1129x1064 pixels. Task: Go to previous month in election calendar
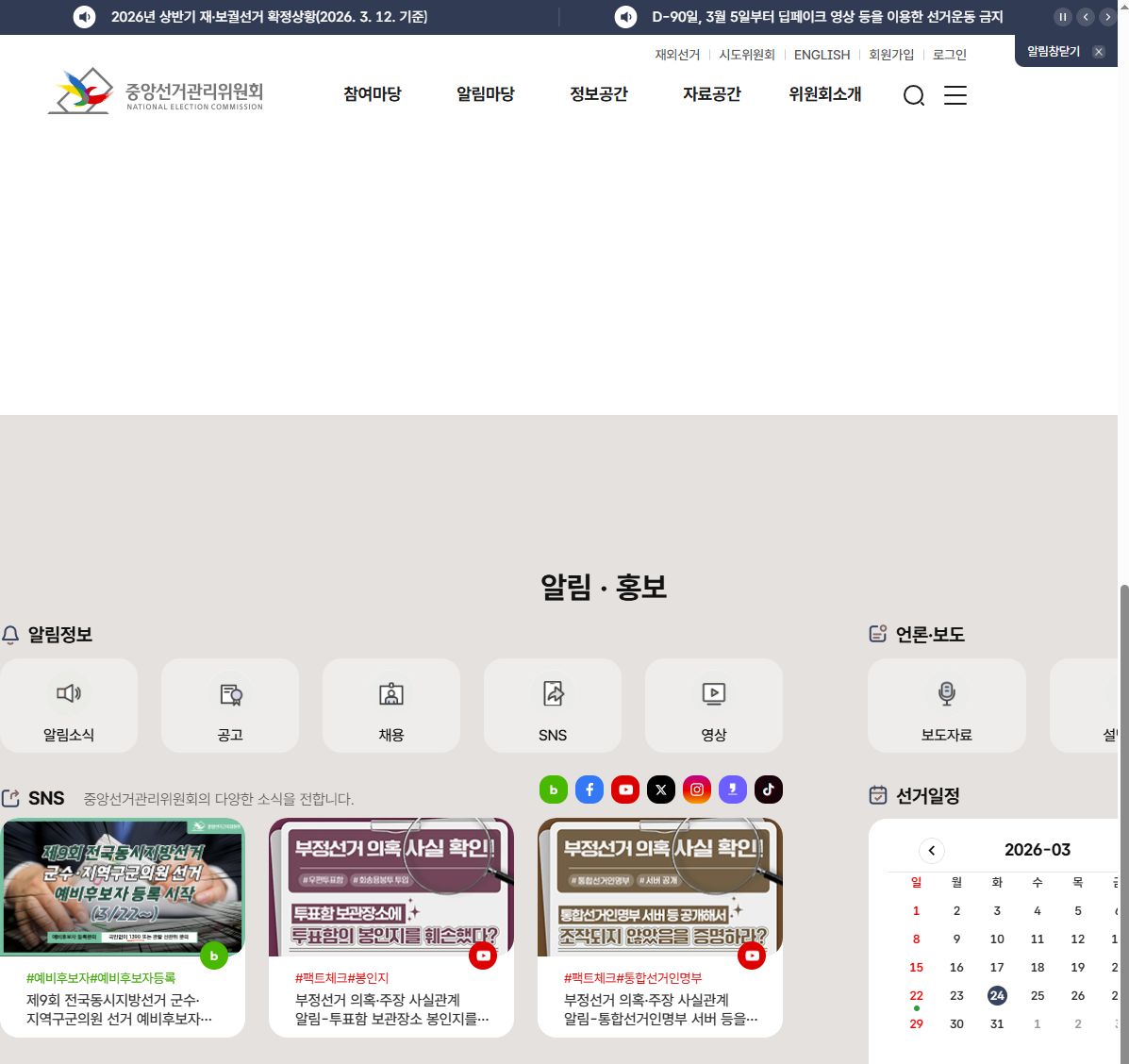[932, 850]
